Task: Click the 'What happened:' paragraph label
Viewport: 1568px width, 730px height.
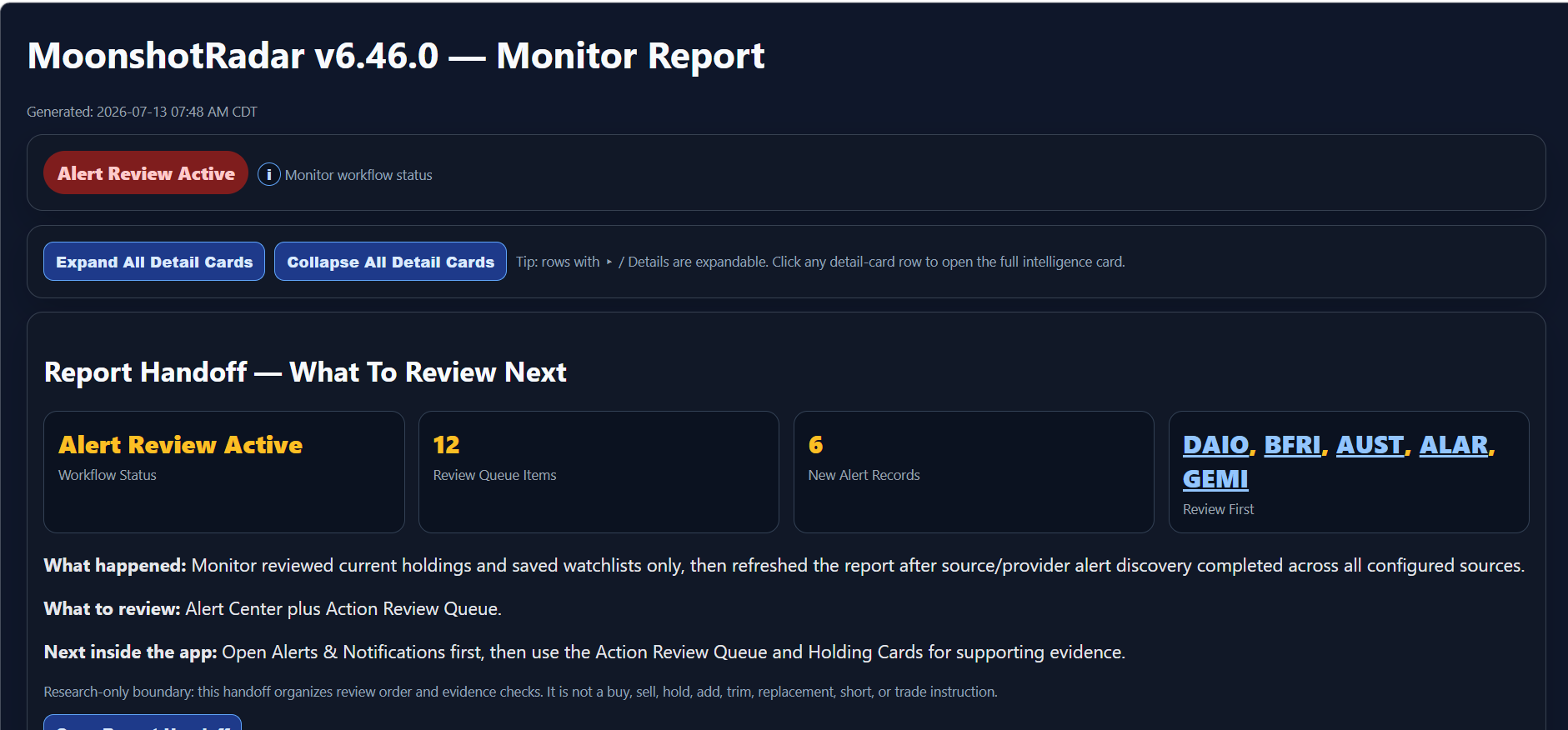Action: point(115,565)
